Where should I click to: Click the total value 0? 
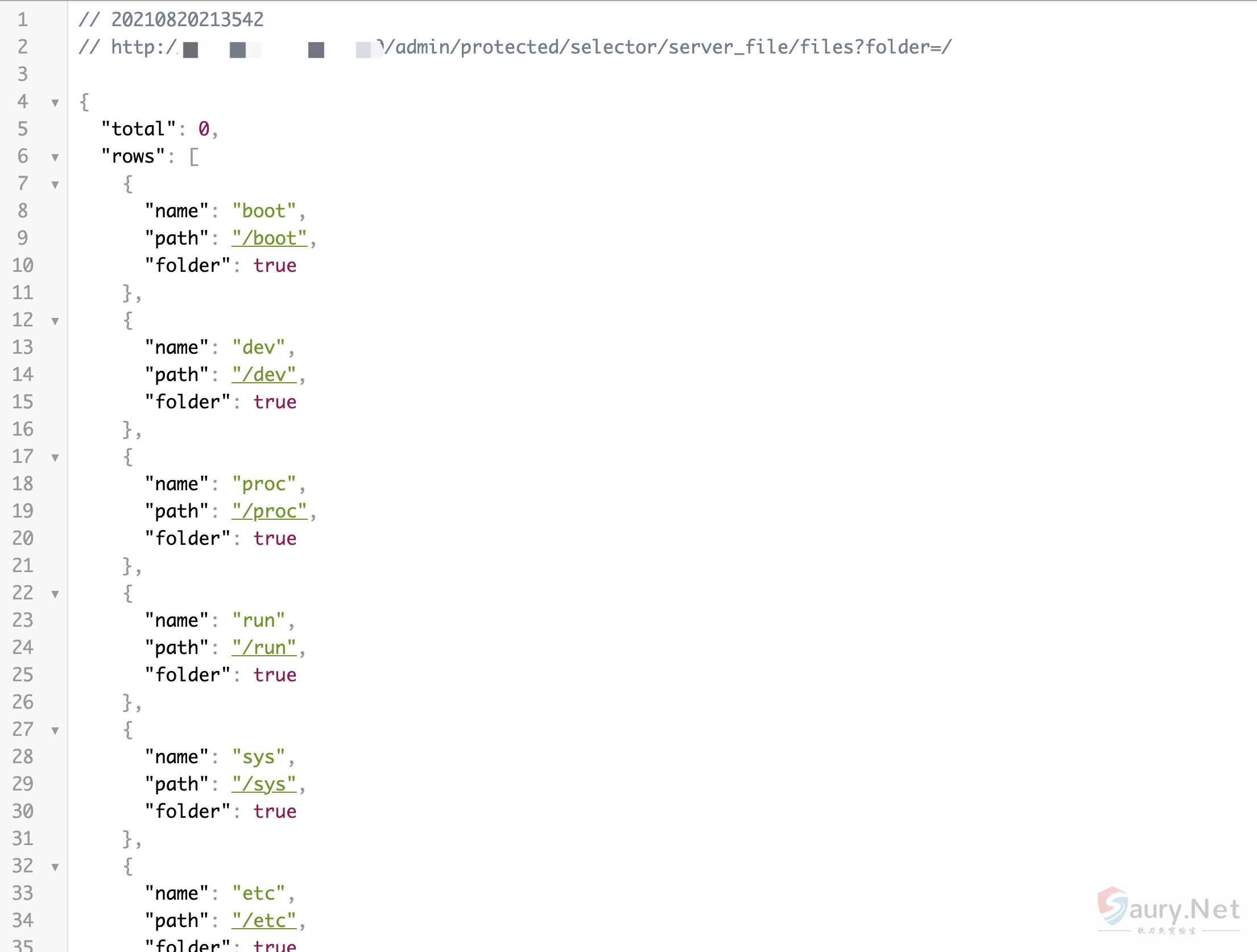click(204, 129)
